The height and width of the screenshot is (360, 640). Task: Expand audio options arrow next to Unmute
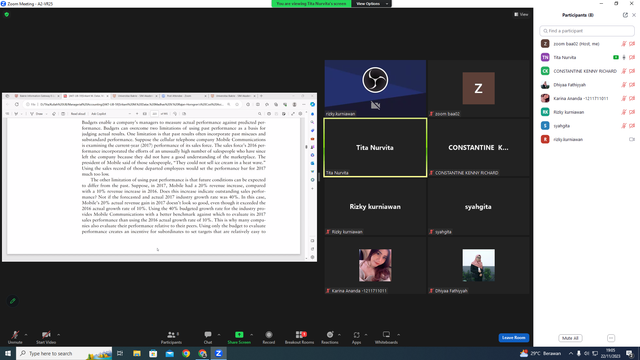tap(26, 335)
